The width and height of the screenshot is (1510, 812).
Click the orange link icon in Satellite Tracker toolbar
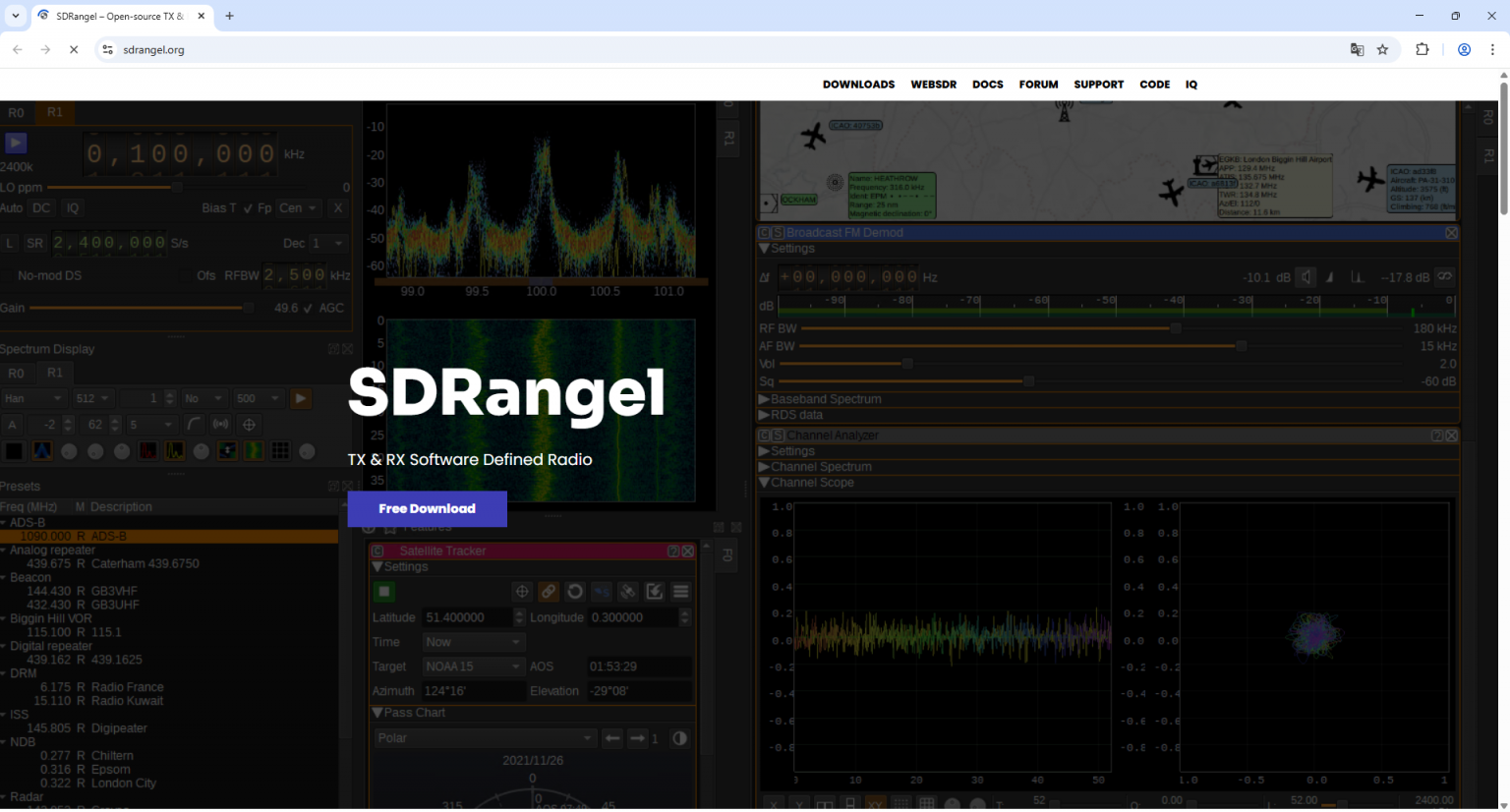549,591
